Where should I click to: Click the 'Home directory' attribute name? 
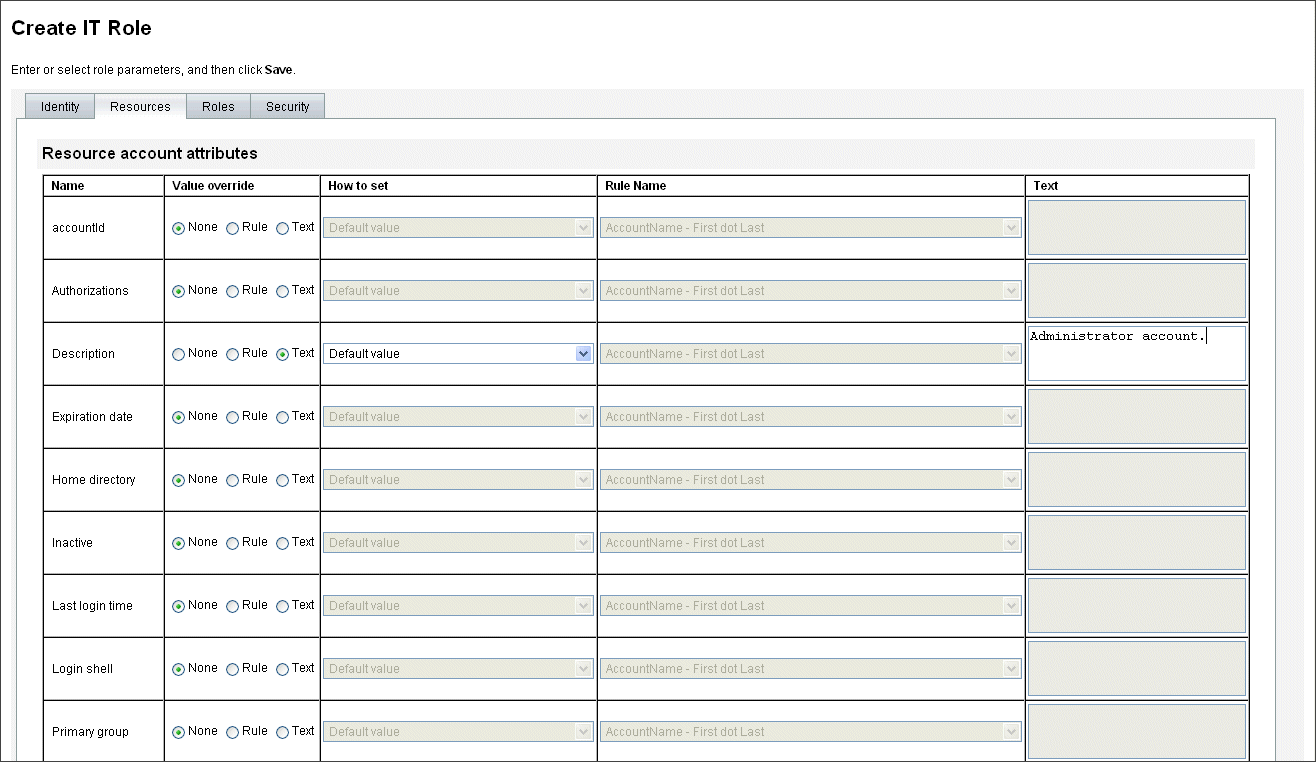point(94,480)
